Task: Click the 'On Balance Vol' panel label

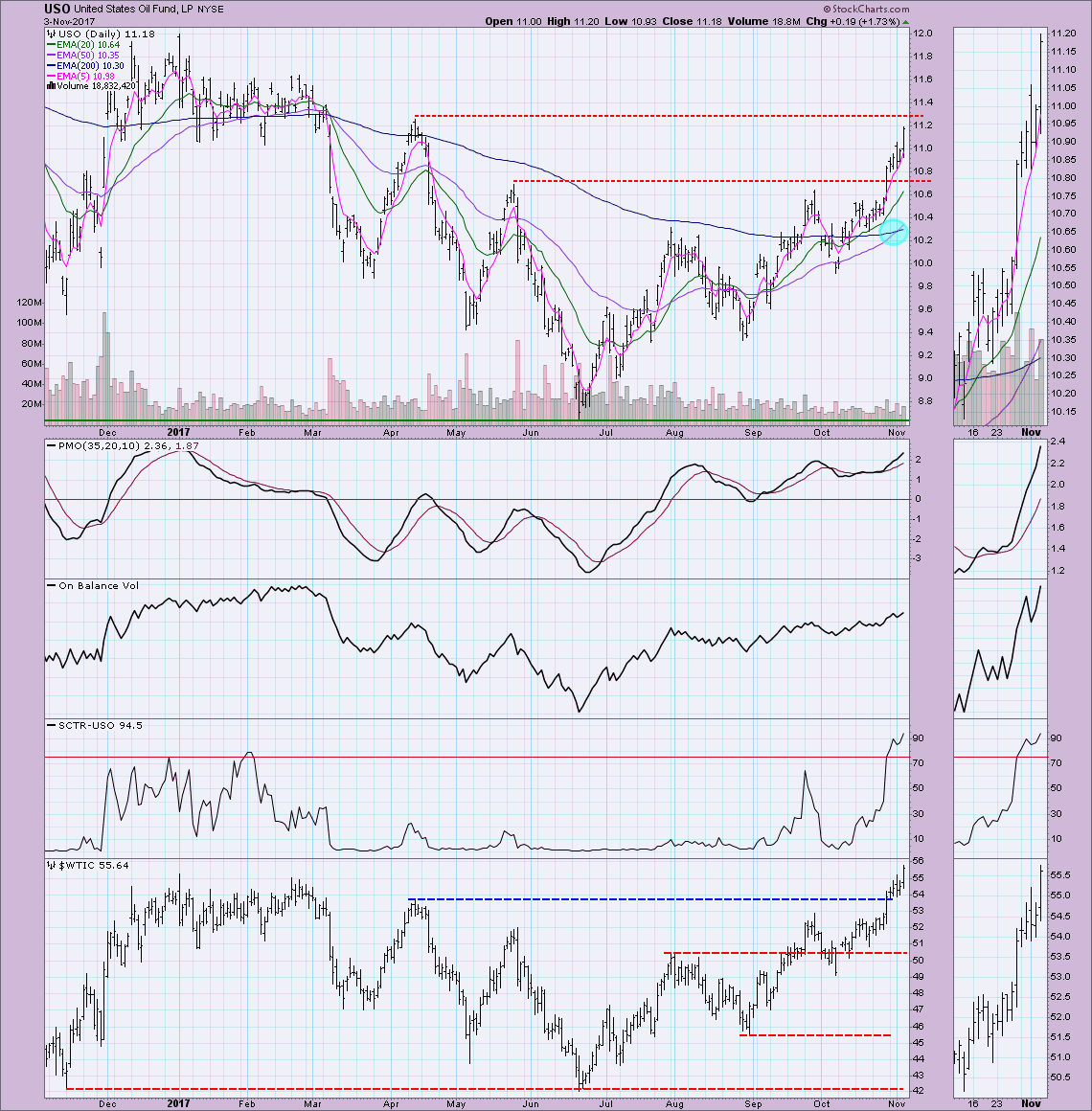Action: pyautogui.click(x=99, y=586)
